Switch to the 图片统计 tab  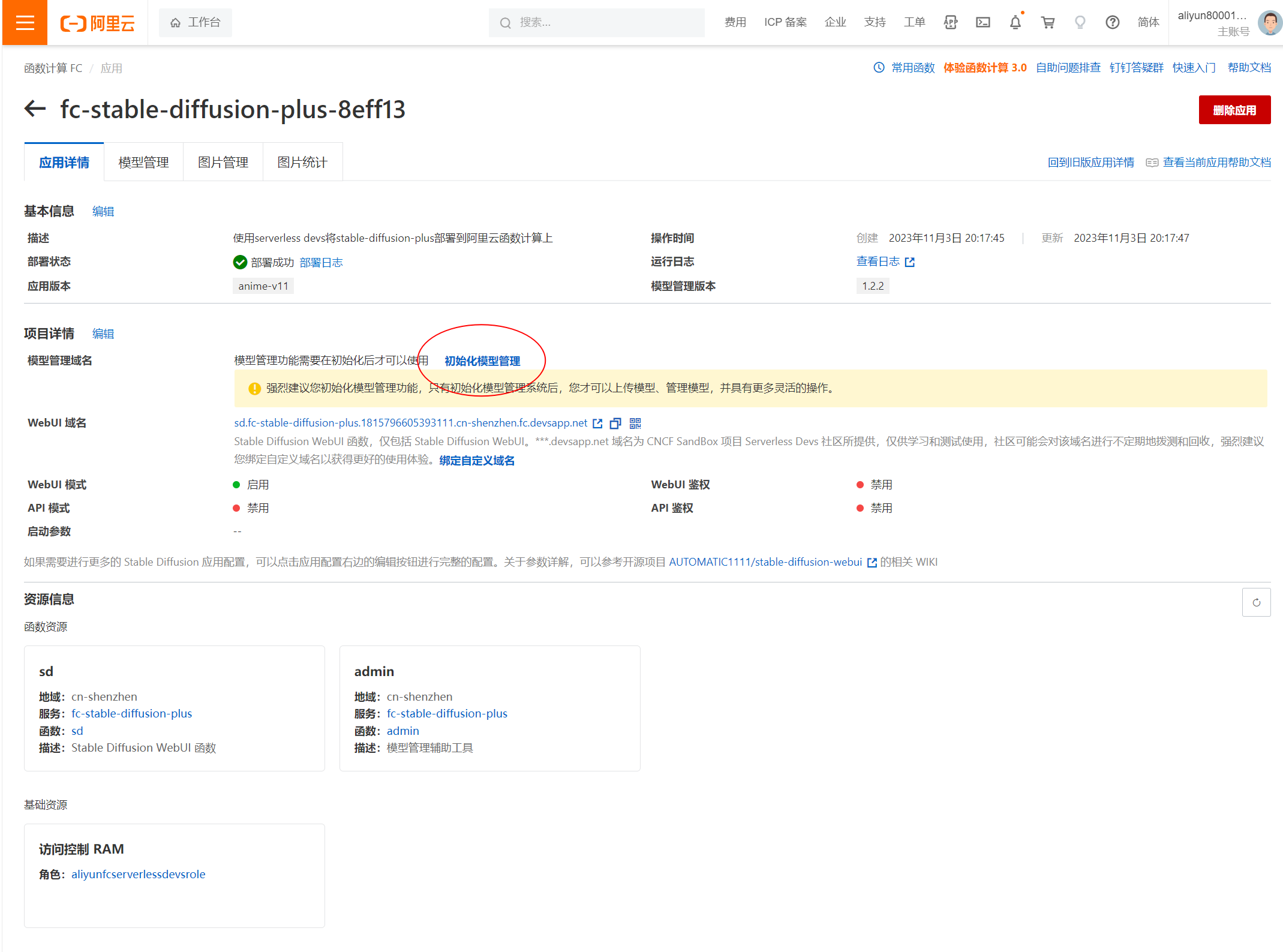click(x=302, y=163)
